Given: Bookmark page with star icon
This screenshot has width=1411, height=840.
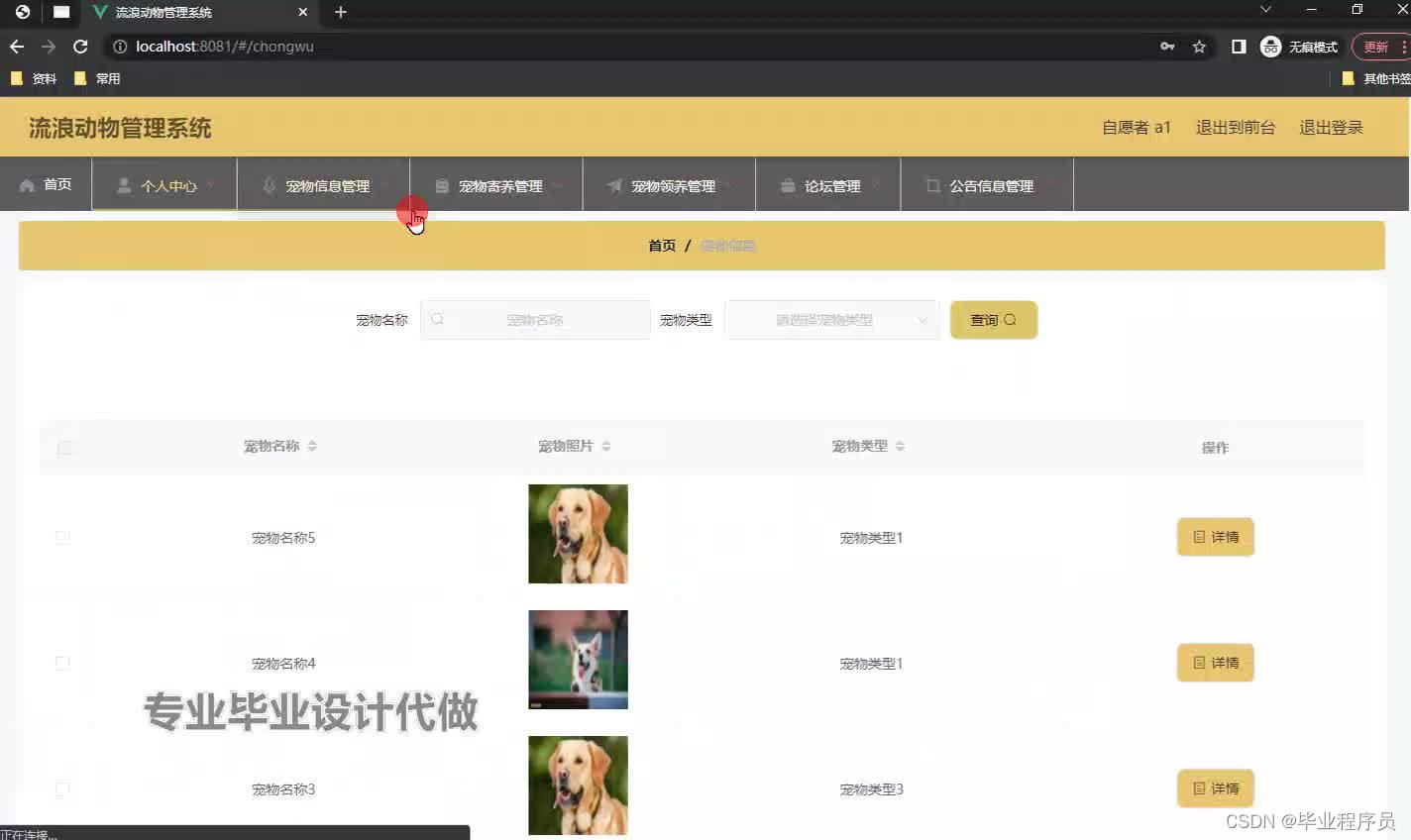Looking at the screenshot, I should click(x=1199, y=47).
